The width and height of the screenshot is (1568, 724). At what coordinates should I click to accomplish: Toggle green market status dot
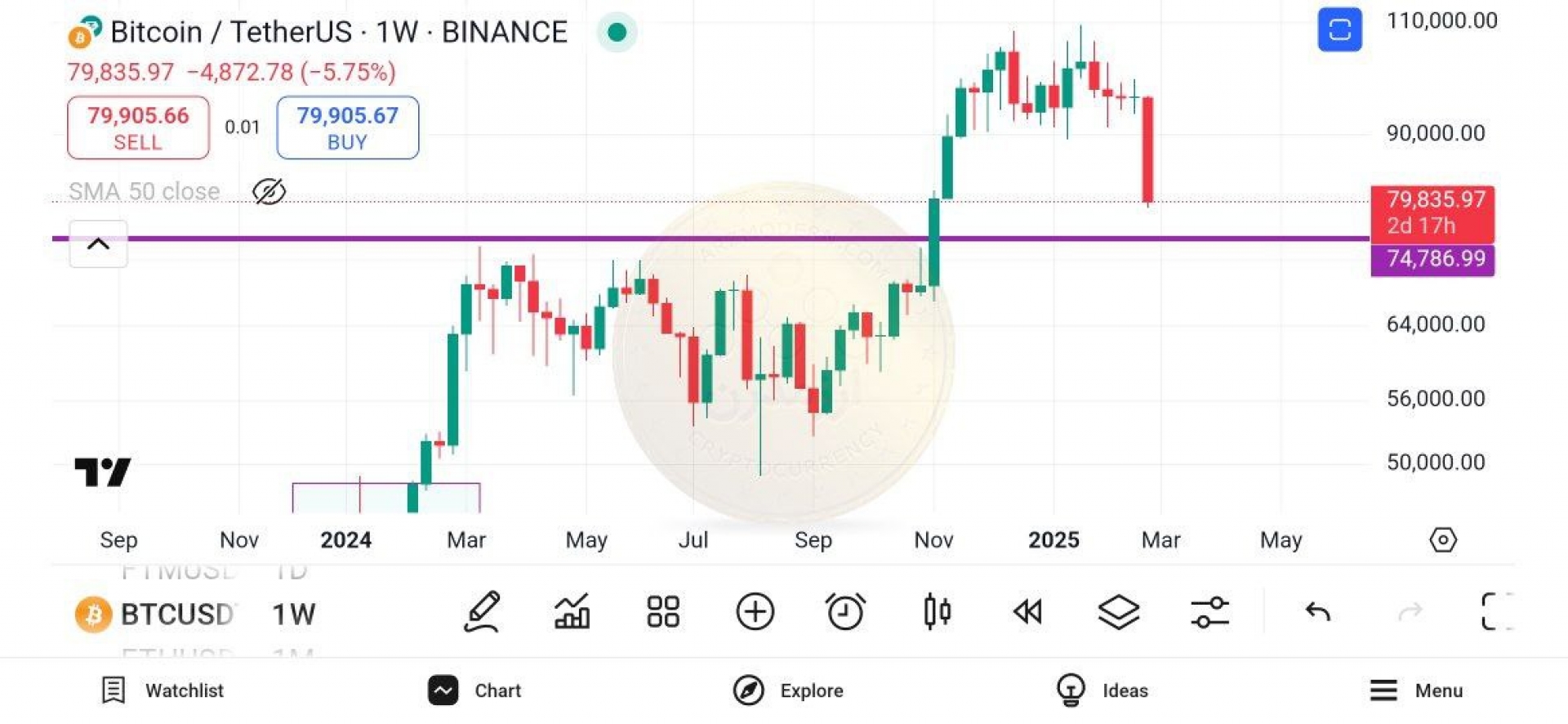[617, 33]
